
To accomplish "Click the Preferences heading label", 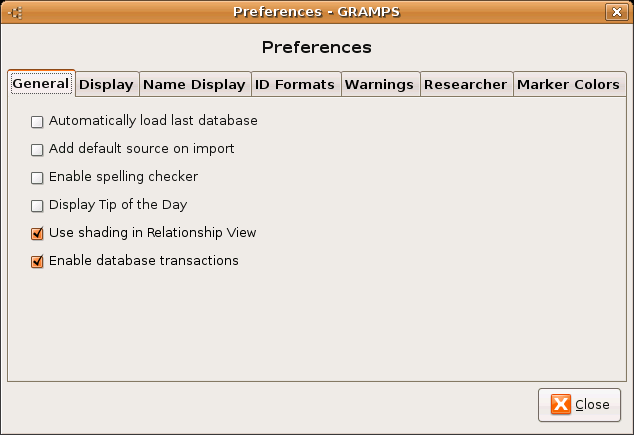I will click(316, 47).
